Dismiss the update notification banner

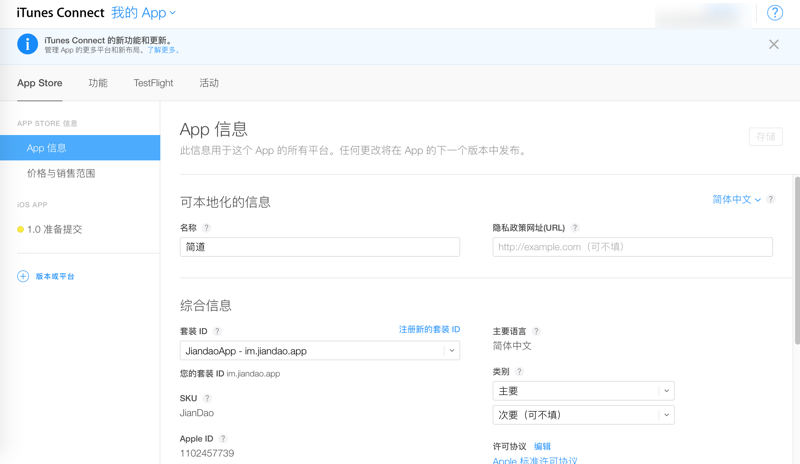pos(774,44)
